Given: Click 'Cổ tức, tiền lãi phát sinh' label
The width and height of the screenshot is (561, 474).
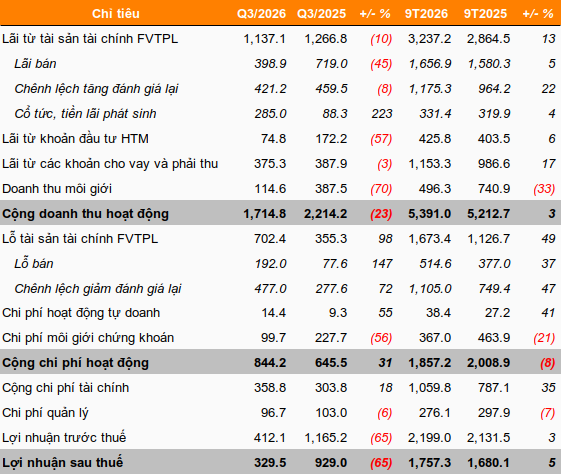Looking at the screenshot, I should pos(85,114).
